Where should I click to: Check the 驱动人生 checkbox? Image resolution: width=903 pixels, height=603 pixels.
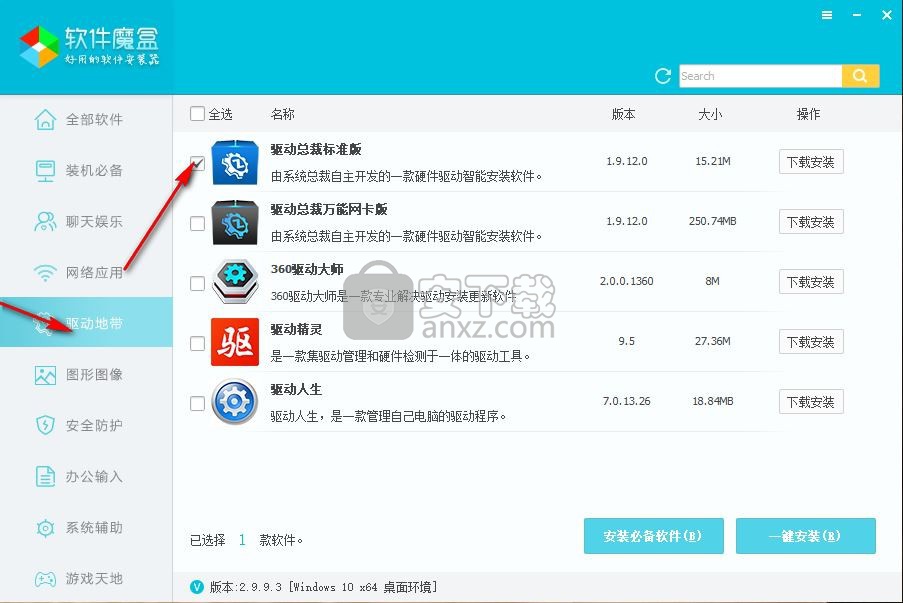click(x=198, y=403)
